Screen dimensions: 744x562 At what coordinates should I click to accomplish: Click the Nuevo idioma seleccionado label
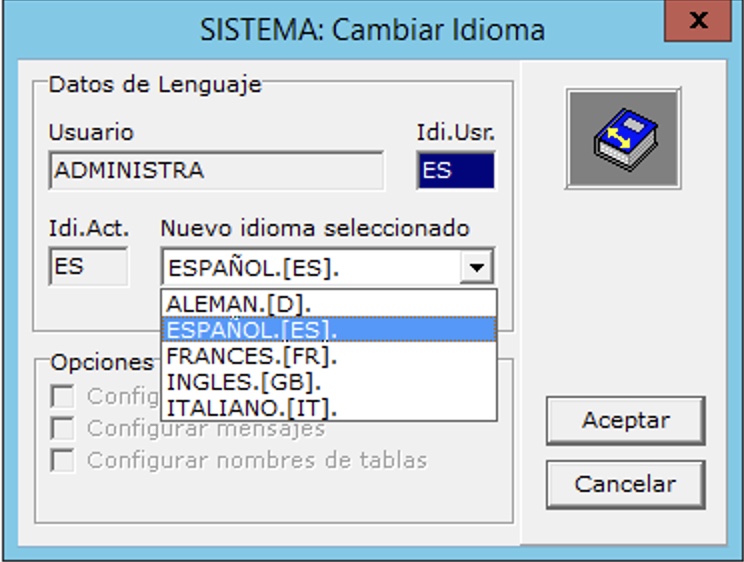pyautogui.click(x=315, y=229)
